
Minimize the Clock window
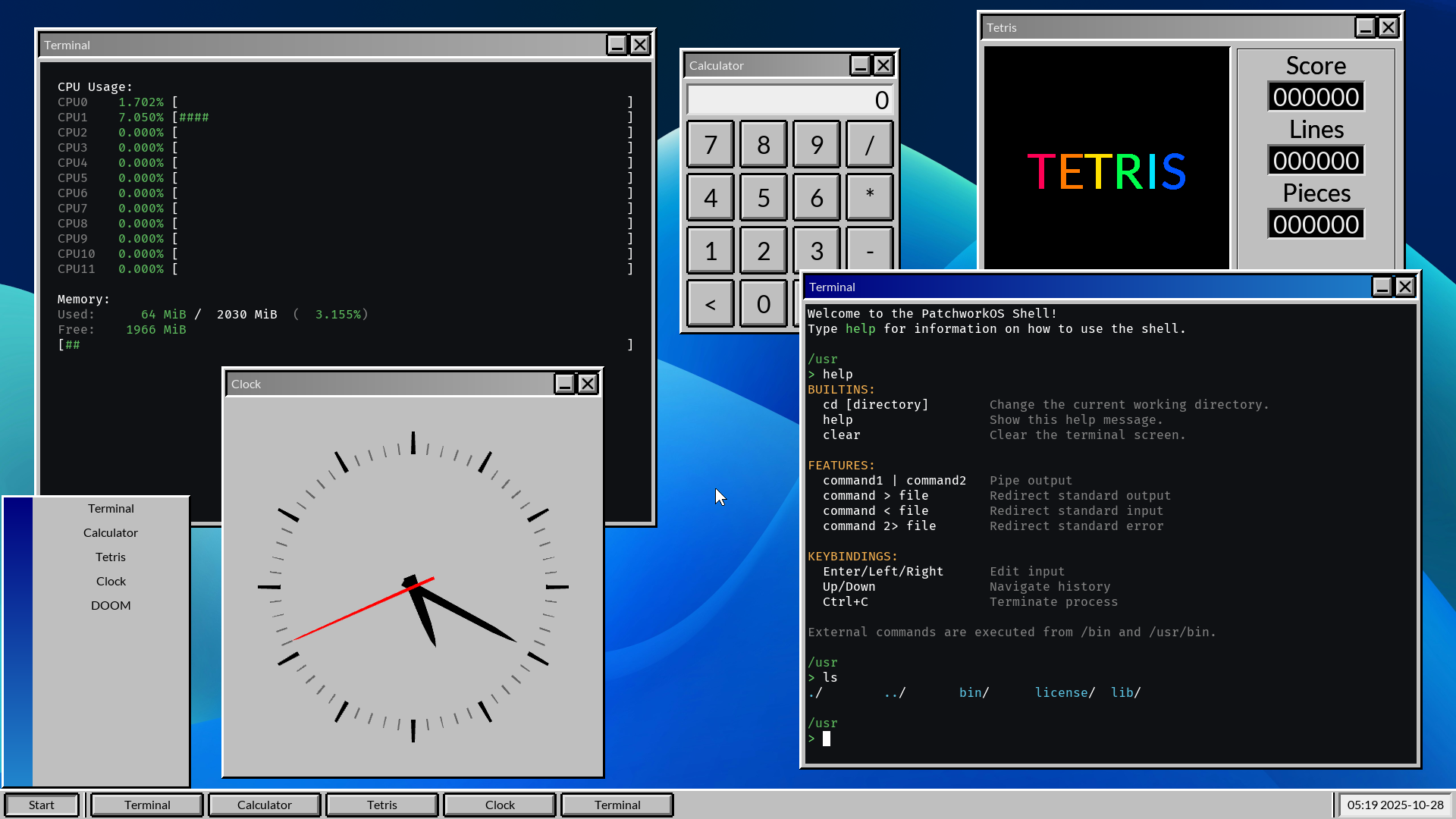(564, 384)
